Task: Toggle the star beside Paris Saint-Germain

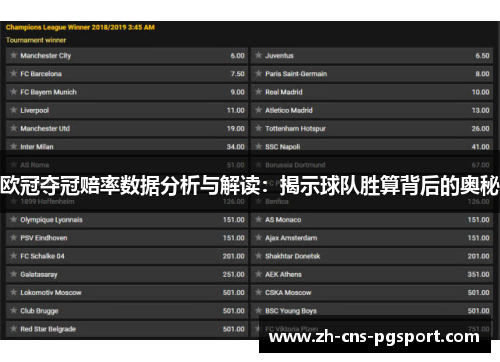Action: tap(258, 73)
